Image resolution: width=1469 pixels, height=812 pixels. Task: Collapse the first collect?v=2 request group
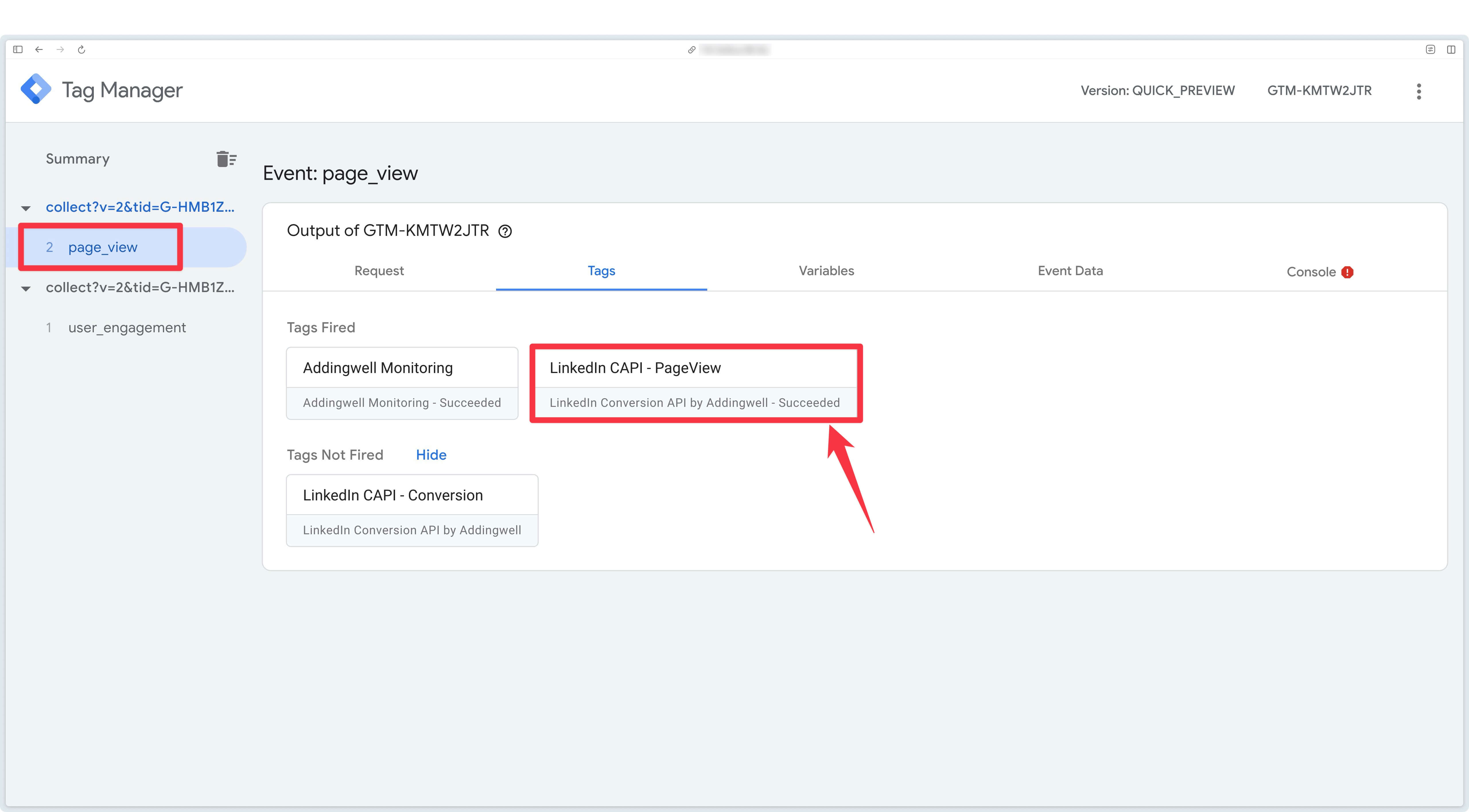pyautogui.click(x=26, y=208)
